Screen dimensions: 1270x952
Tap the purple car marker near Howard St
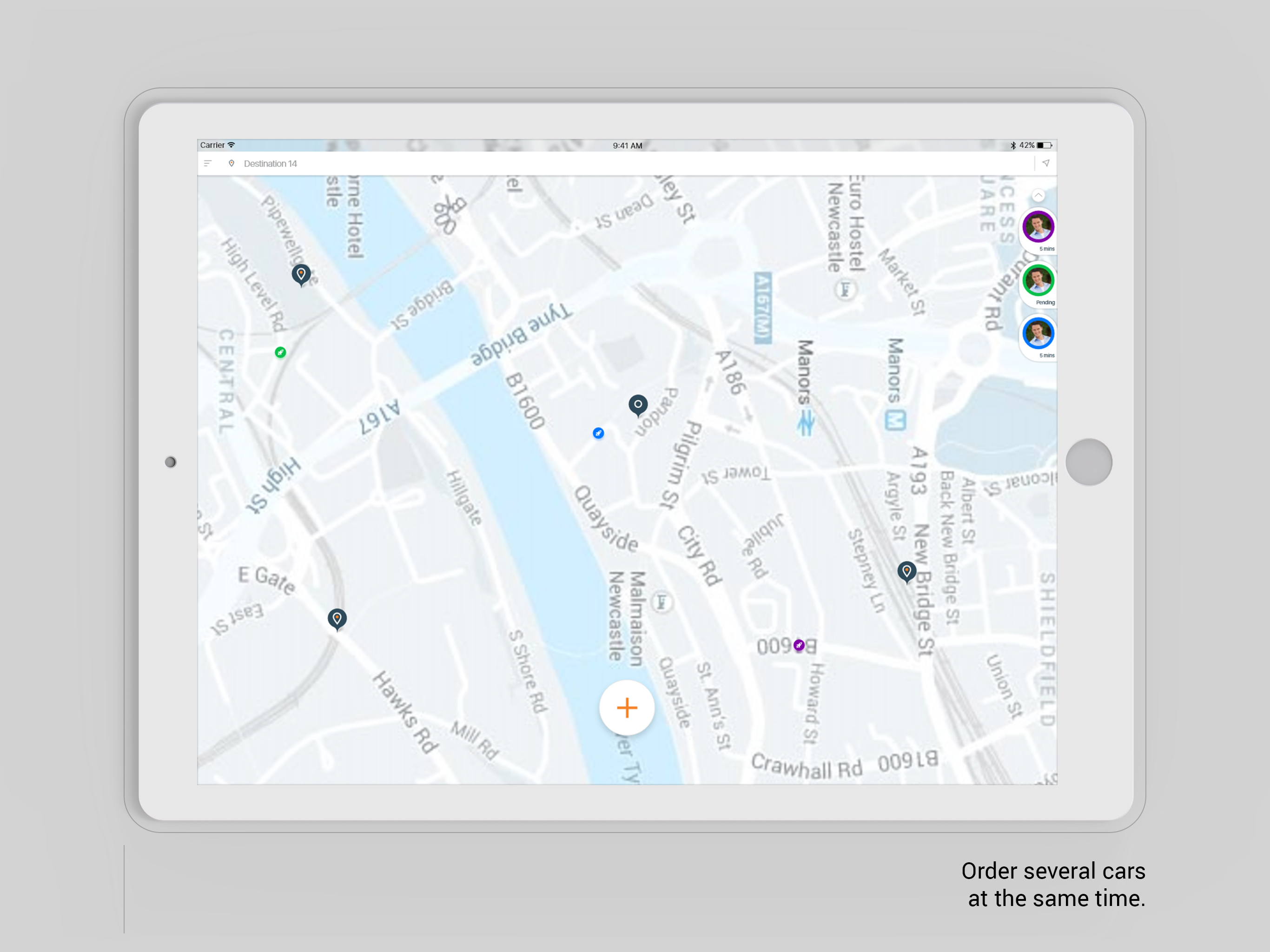[799, 645]
